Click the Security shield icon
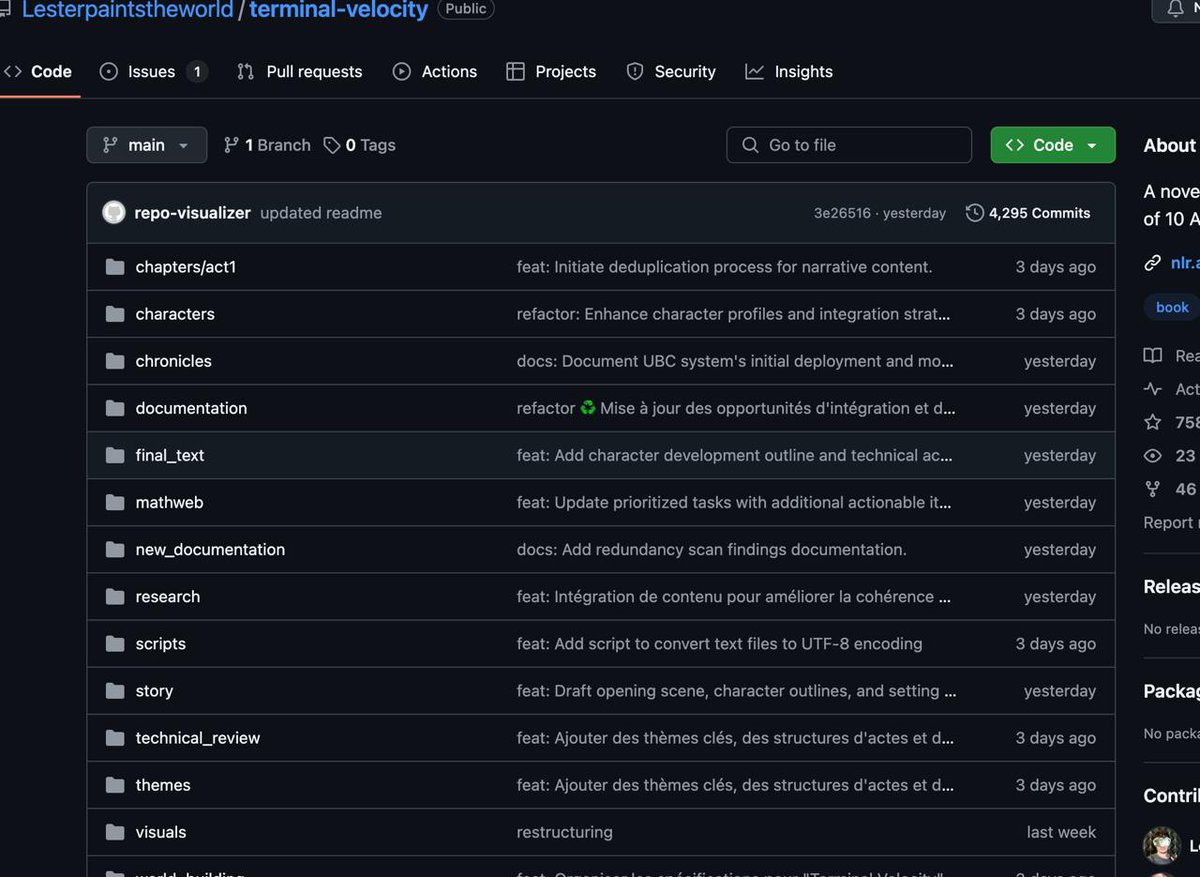The image size is (1200, 877). click(x=635, y=71)
